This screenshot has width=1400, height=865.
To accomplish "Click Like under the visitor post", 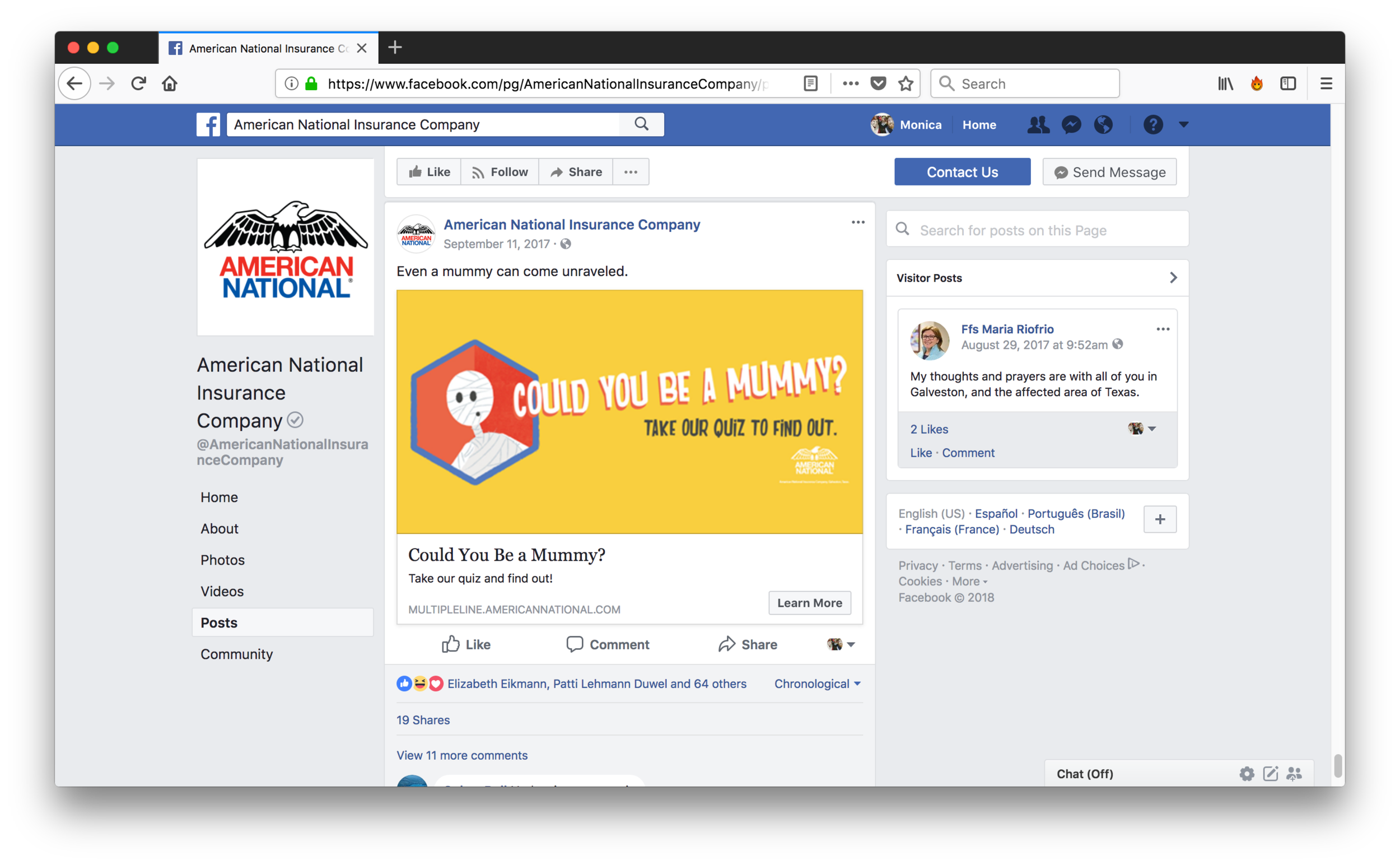I will [x=921, y=453].
